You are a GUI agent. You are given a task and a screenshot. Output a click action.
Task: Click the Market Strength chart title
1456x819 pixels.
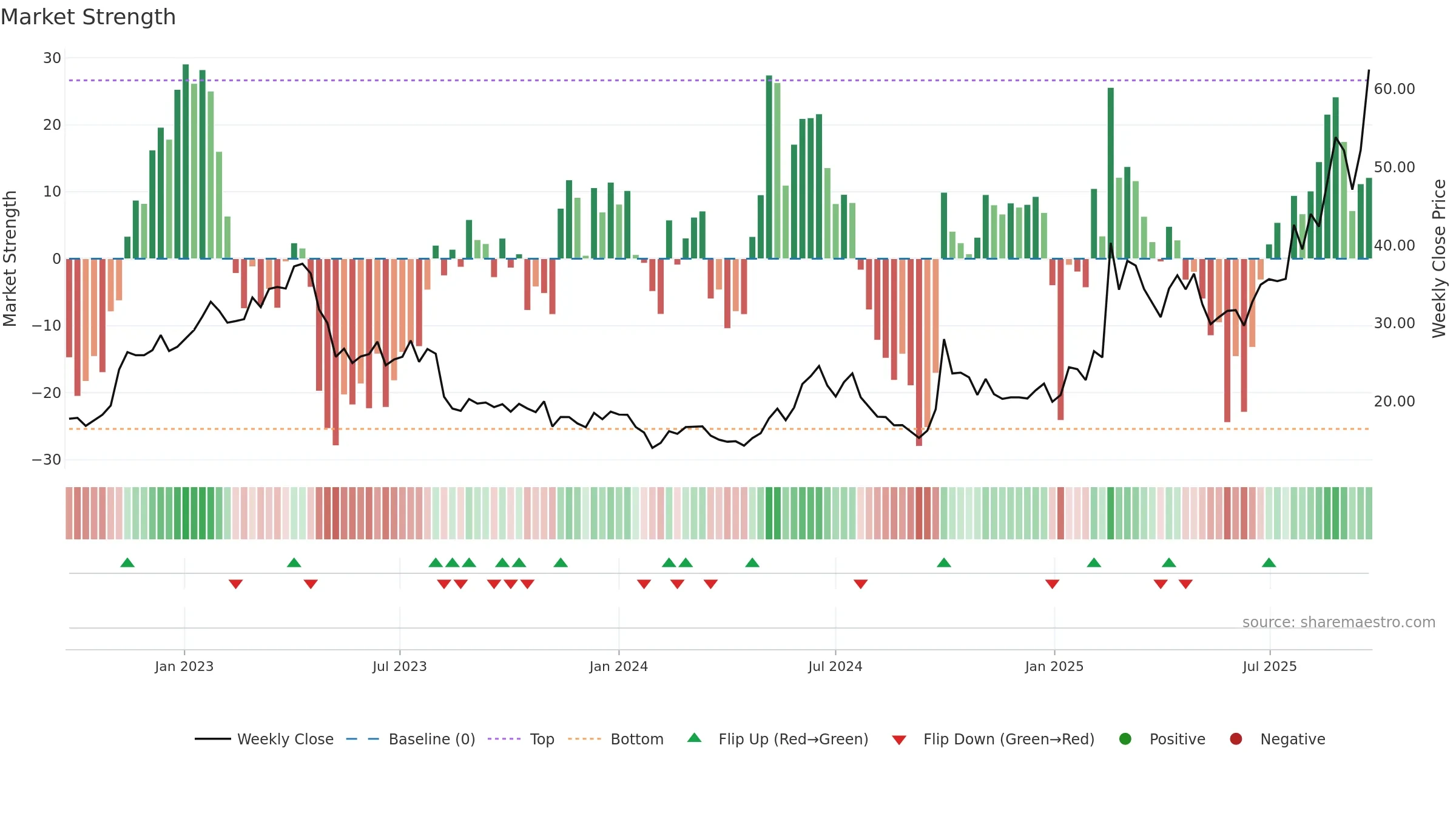tap(88, 17)
